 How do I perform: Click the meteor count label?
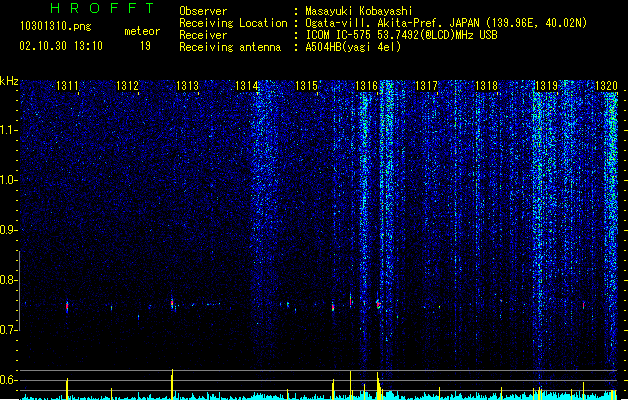tap(142, 31)
